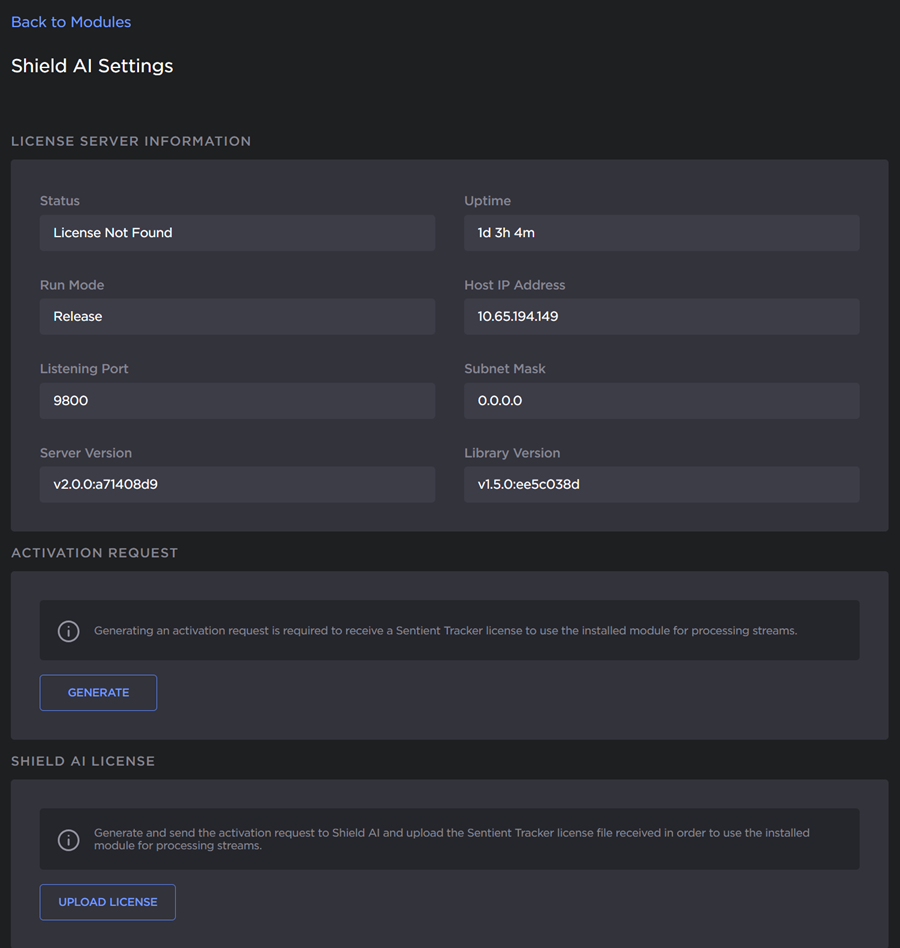
Task: Click the Shield AI Settings page title
Action: coord(92,66)
